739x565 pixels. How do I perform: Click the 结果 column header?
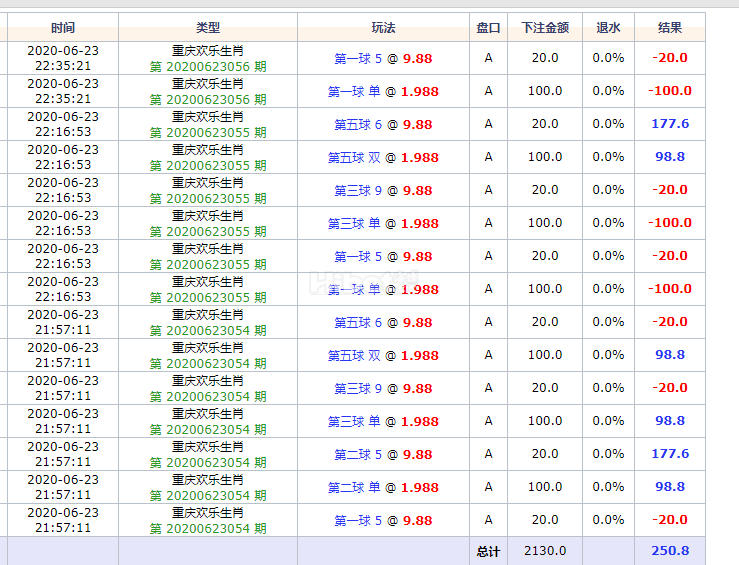(x=670, y=28)
